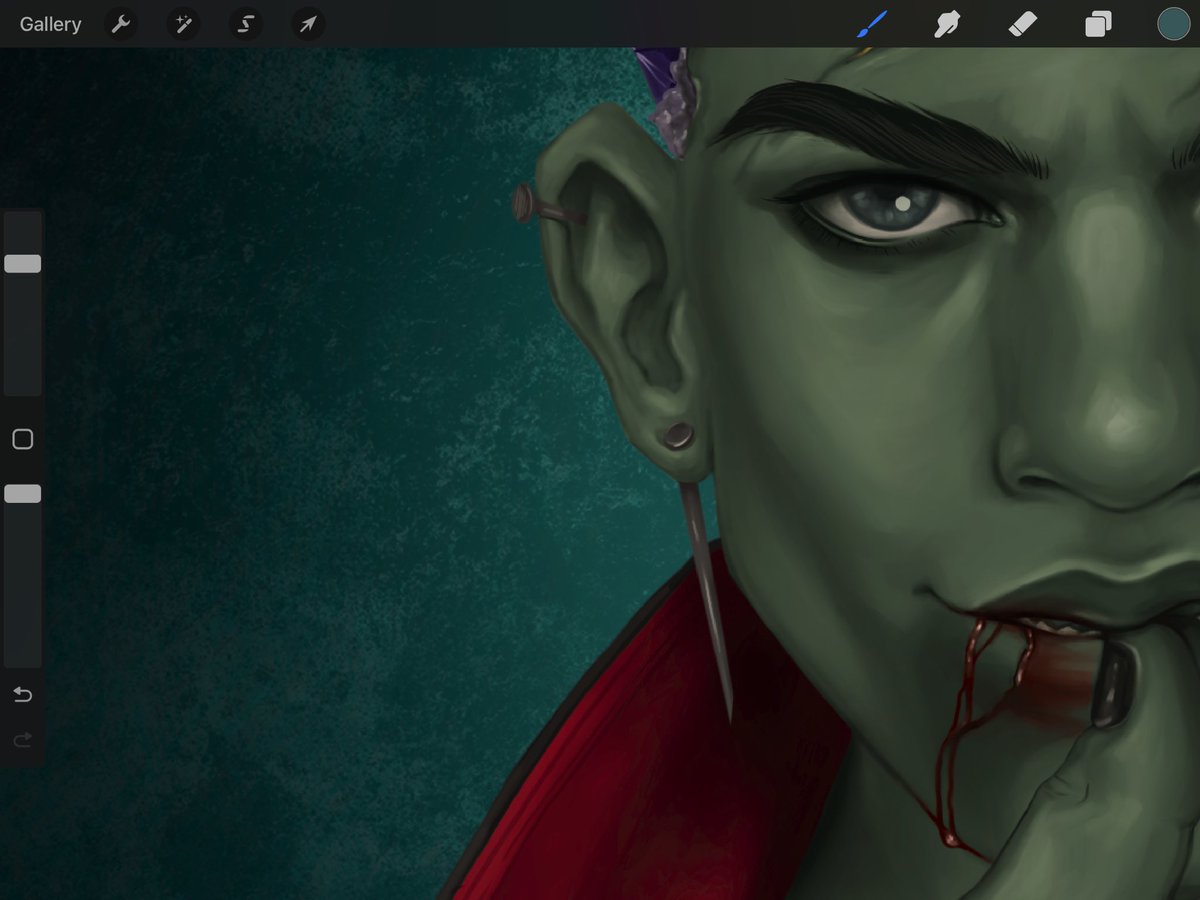1200x900 pixels.
Task: Open the Adjustments magic wand menu
Action: [x=184, y=24]
